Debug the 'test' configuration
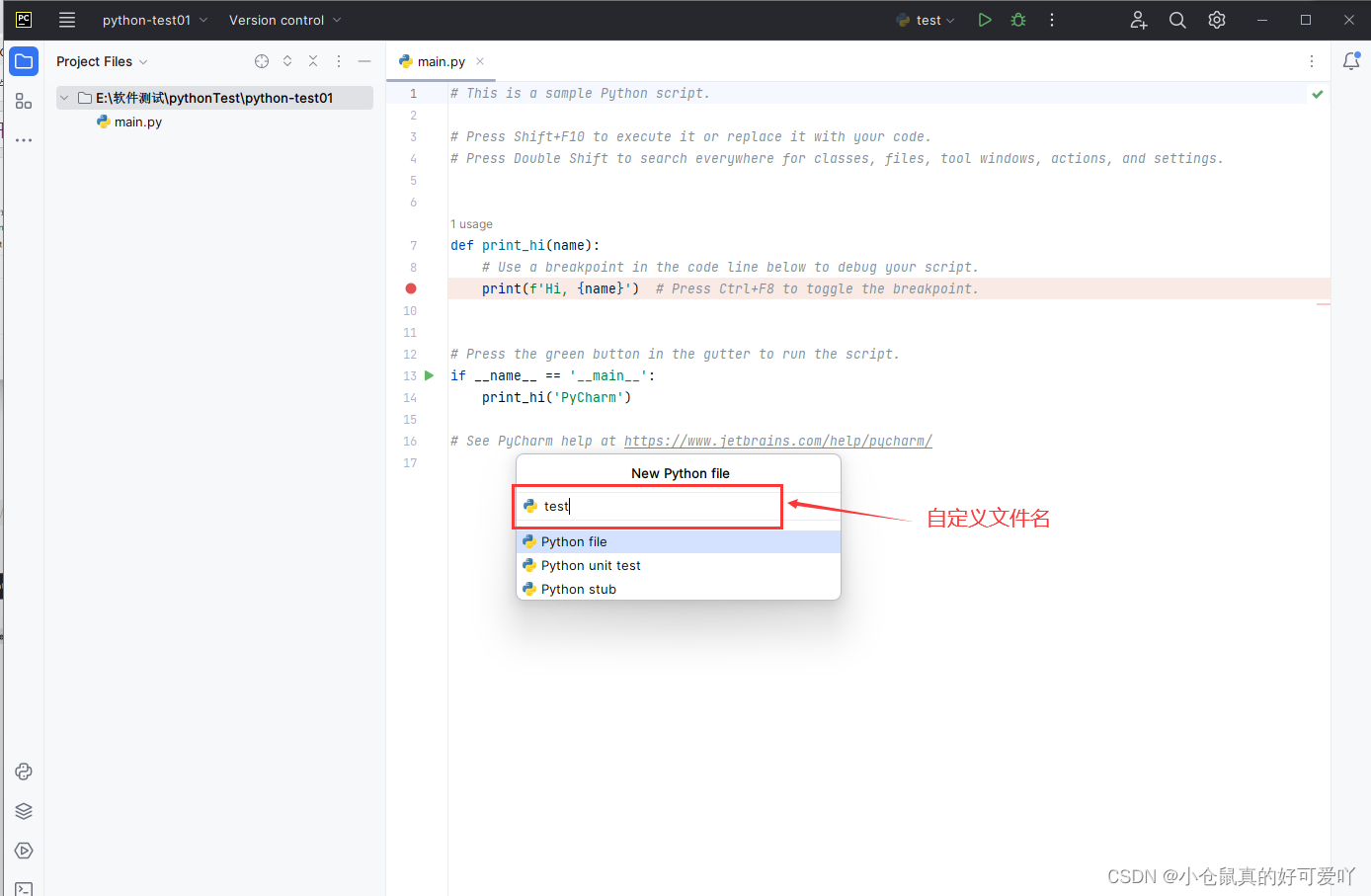This screenshot has height=896, width=1371. pos(1018,20)
